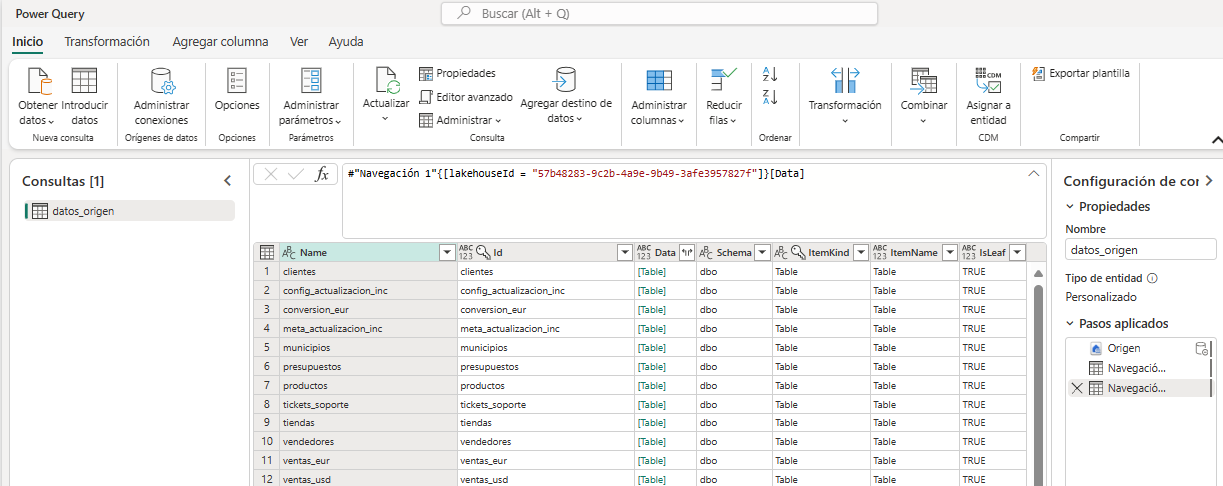Open the Obtener datos menu

tap(38, 97)
